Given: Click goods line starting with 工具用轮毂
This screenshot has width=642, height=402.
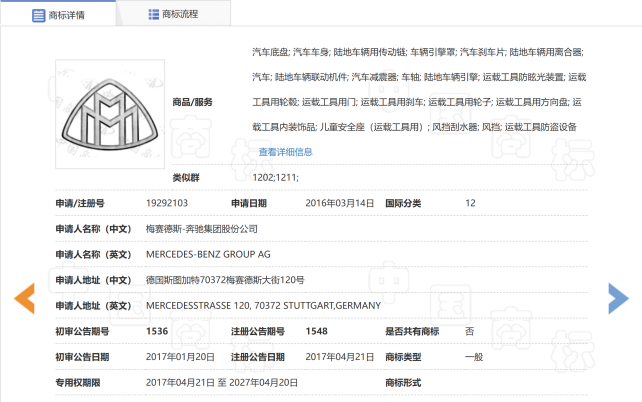Looking at the screenshot, I should pos(417,102).
